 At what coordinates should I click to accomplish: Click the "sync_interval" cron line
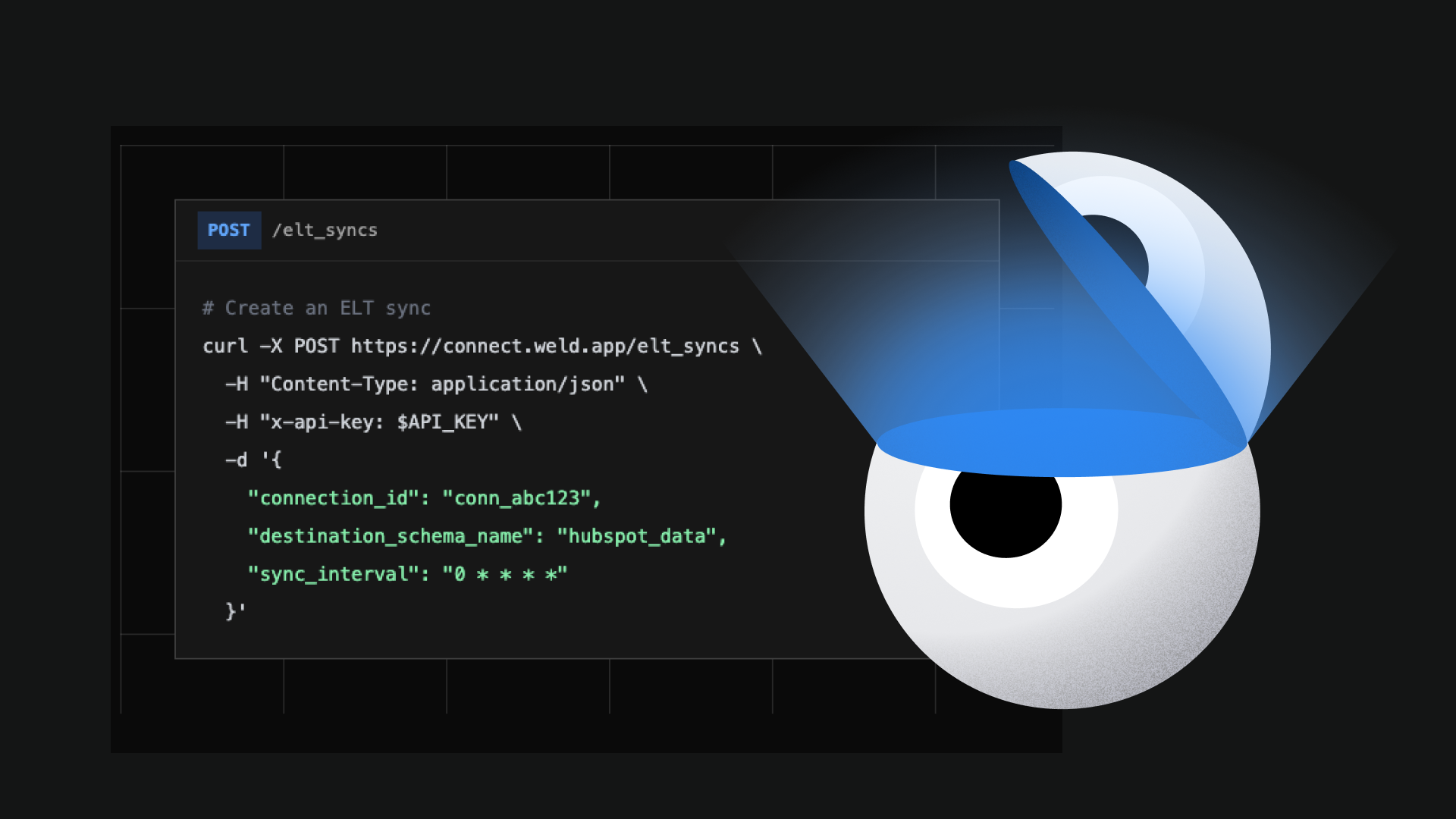pos(408,574)
